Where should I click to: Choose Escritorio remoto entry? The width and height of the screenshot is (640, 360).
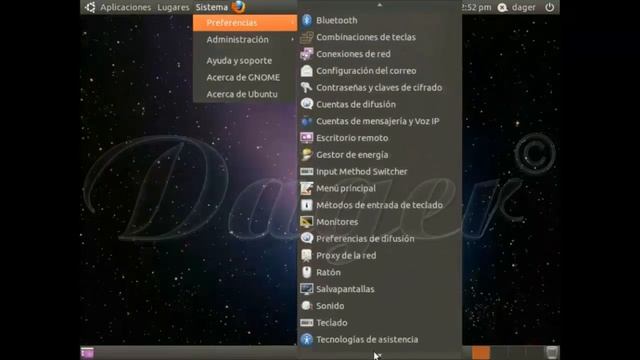tap(379, 138)
